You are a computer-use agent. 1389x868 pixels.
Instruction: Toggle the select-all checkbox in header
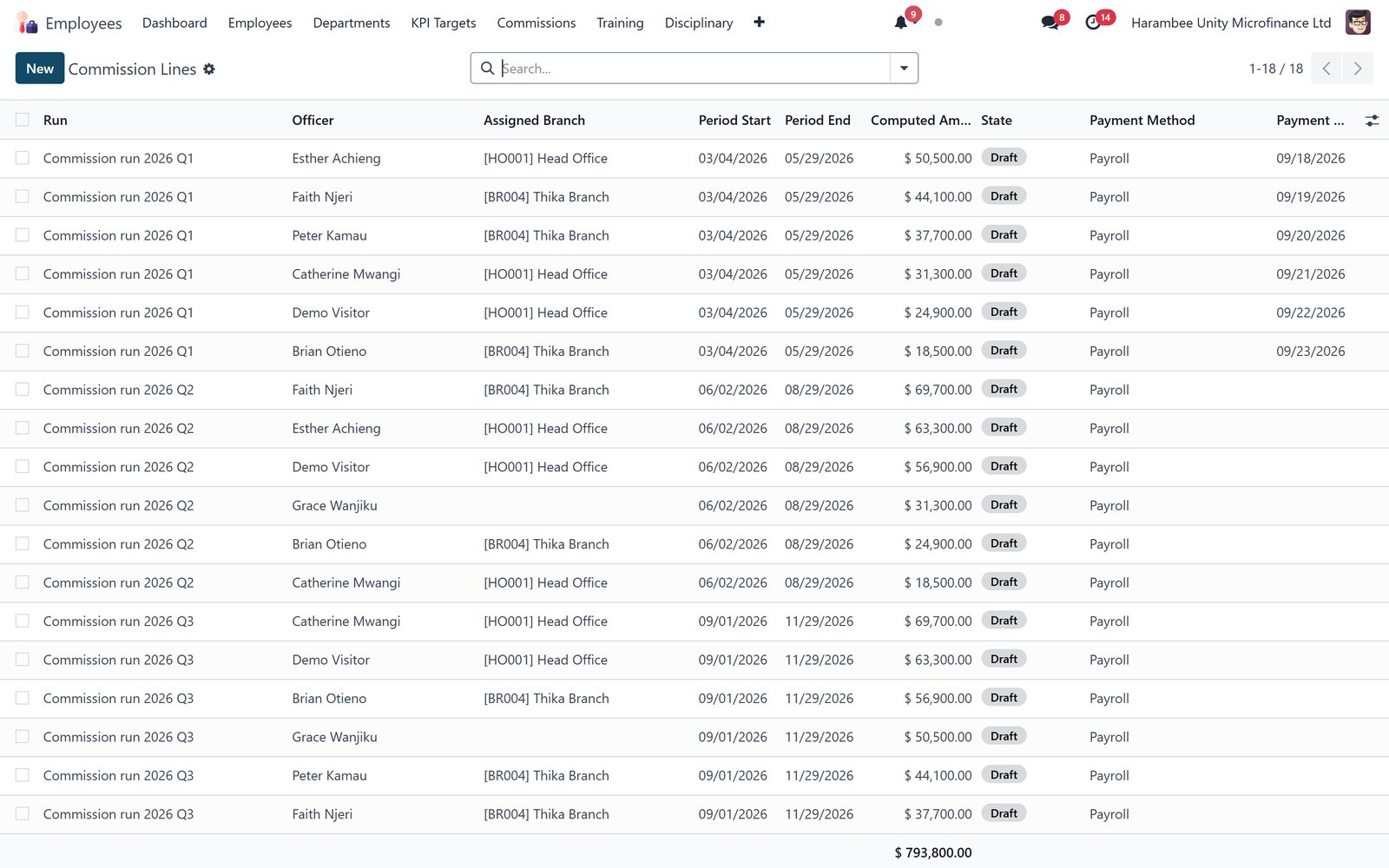23,120
